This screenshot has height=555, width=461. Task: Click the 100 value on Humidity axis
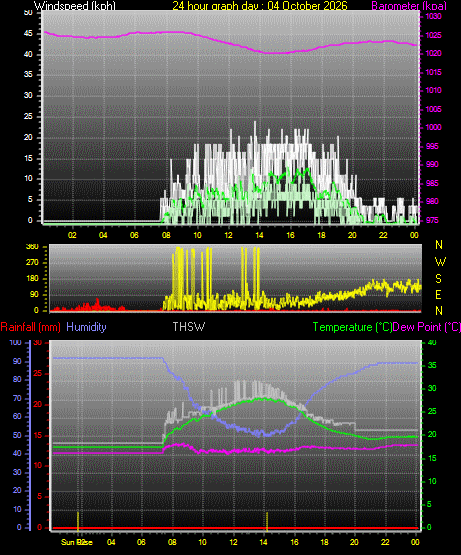[16, 342]
